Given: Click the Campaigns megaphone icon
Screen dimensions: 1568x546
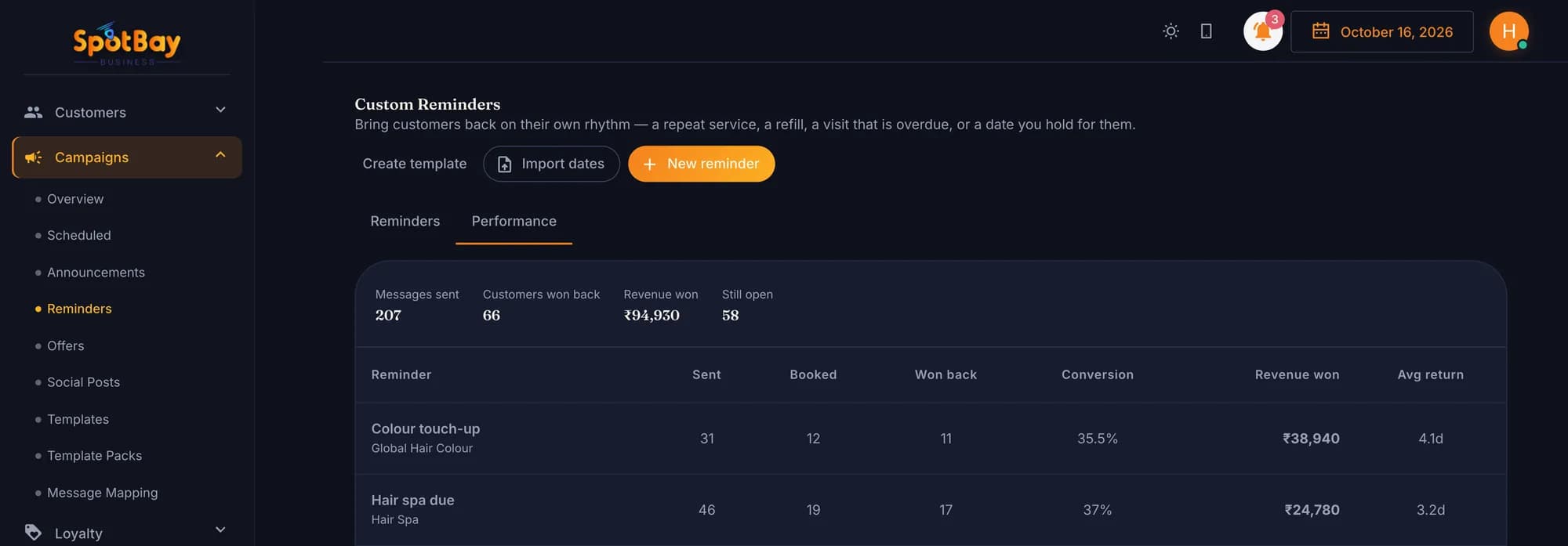Looking at the screenshot, I should 33,157.
